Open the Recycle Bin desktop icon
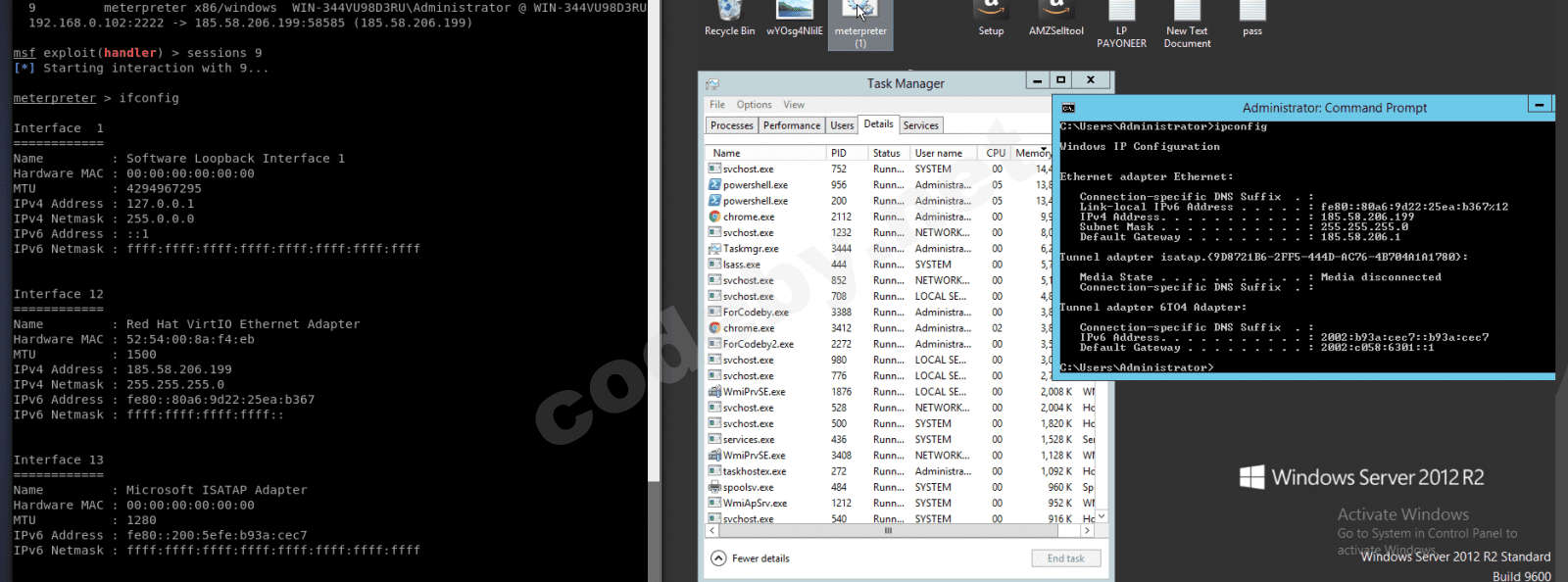 (729, 14)
